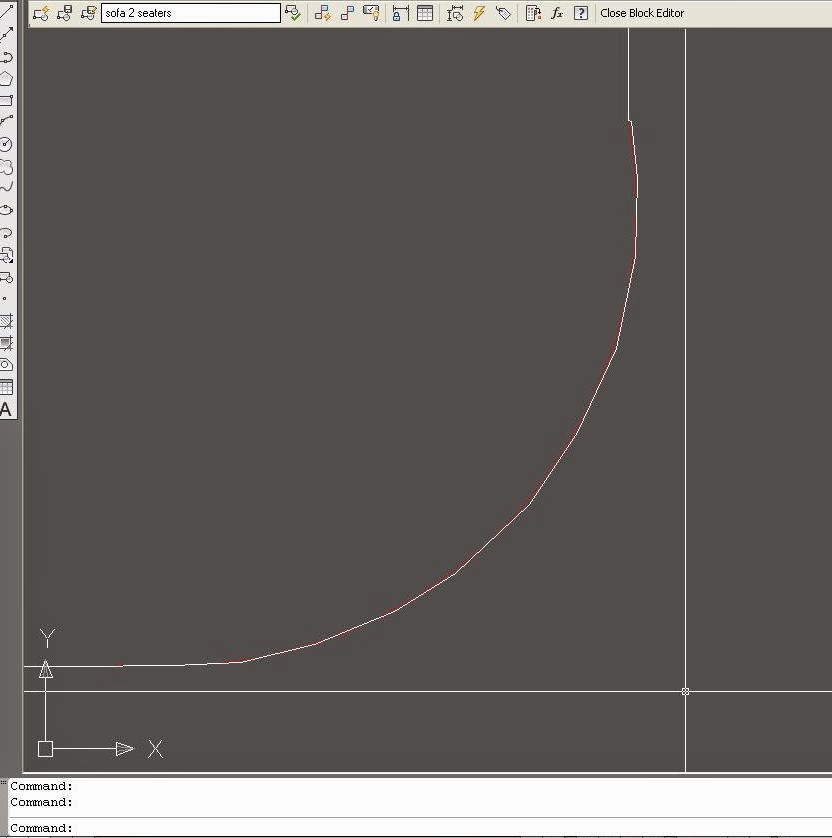
Task: Edit the block name sofa 2 seaters
Action: (190, 12)
